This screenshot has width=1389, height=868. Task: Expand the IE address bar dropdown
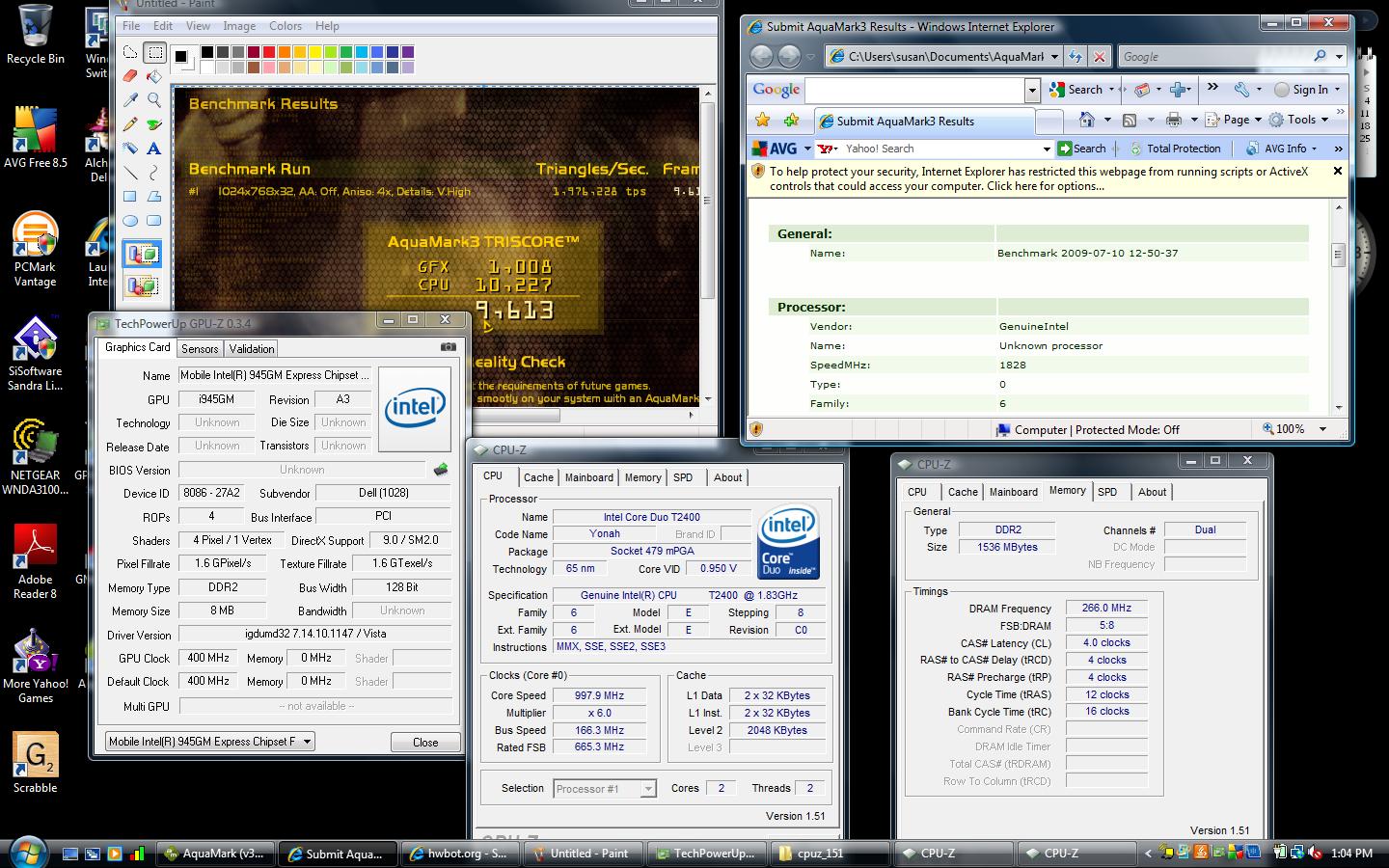pyautogui.click(x=1054, y=57)
